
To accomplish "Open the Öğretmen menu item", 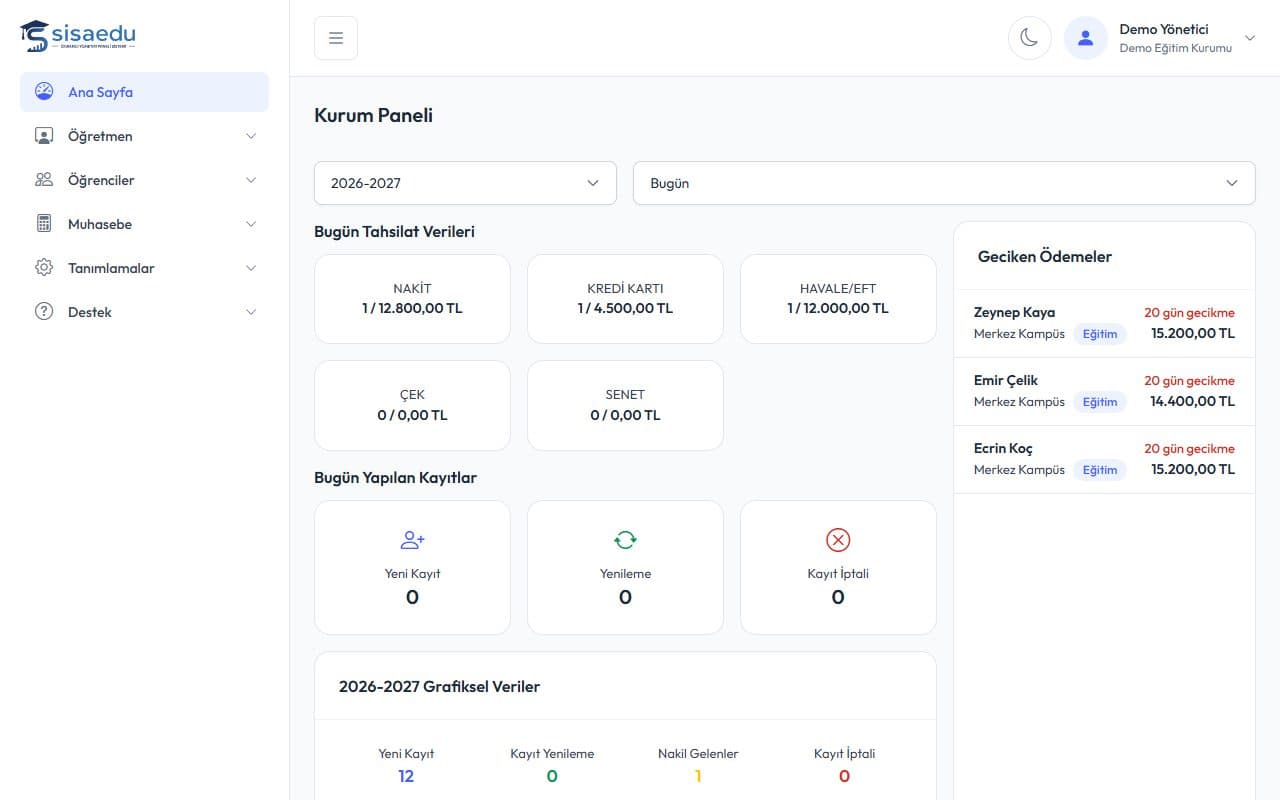I will pos(144,136).
